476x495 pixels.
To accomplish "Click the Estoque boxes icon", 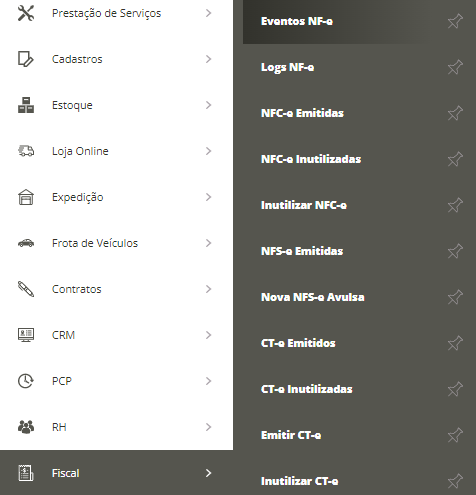I will click(x=26, y=105).
